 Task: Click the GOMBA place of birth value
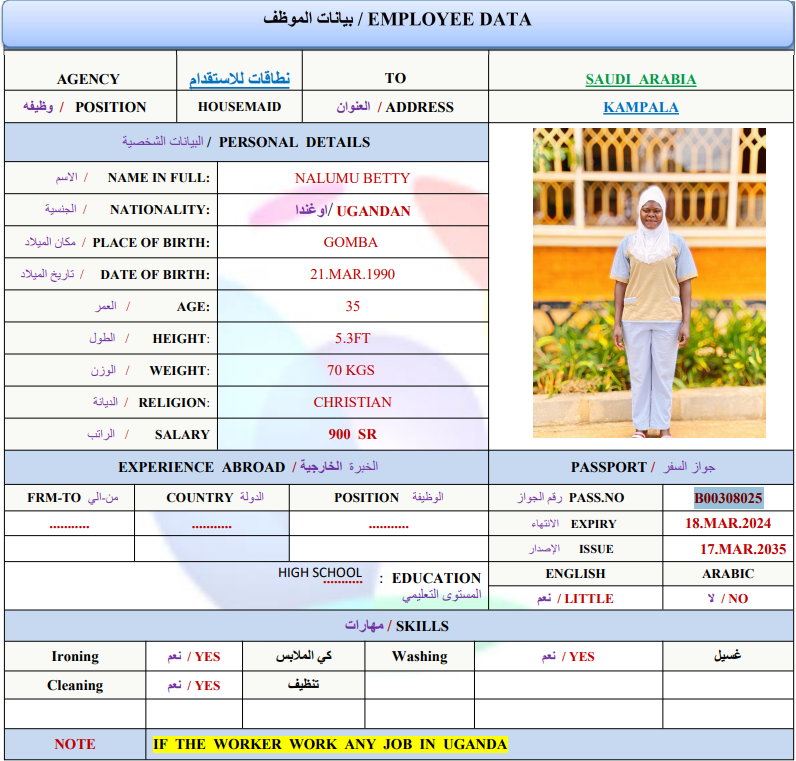(x=351, y=242)
